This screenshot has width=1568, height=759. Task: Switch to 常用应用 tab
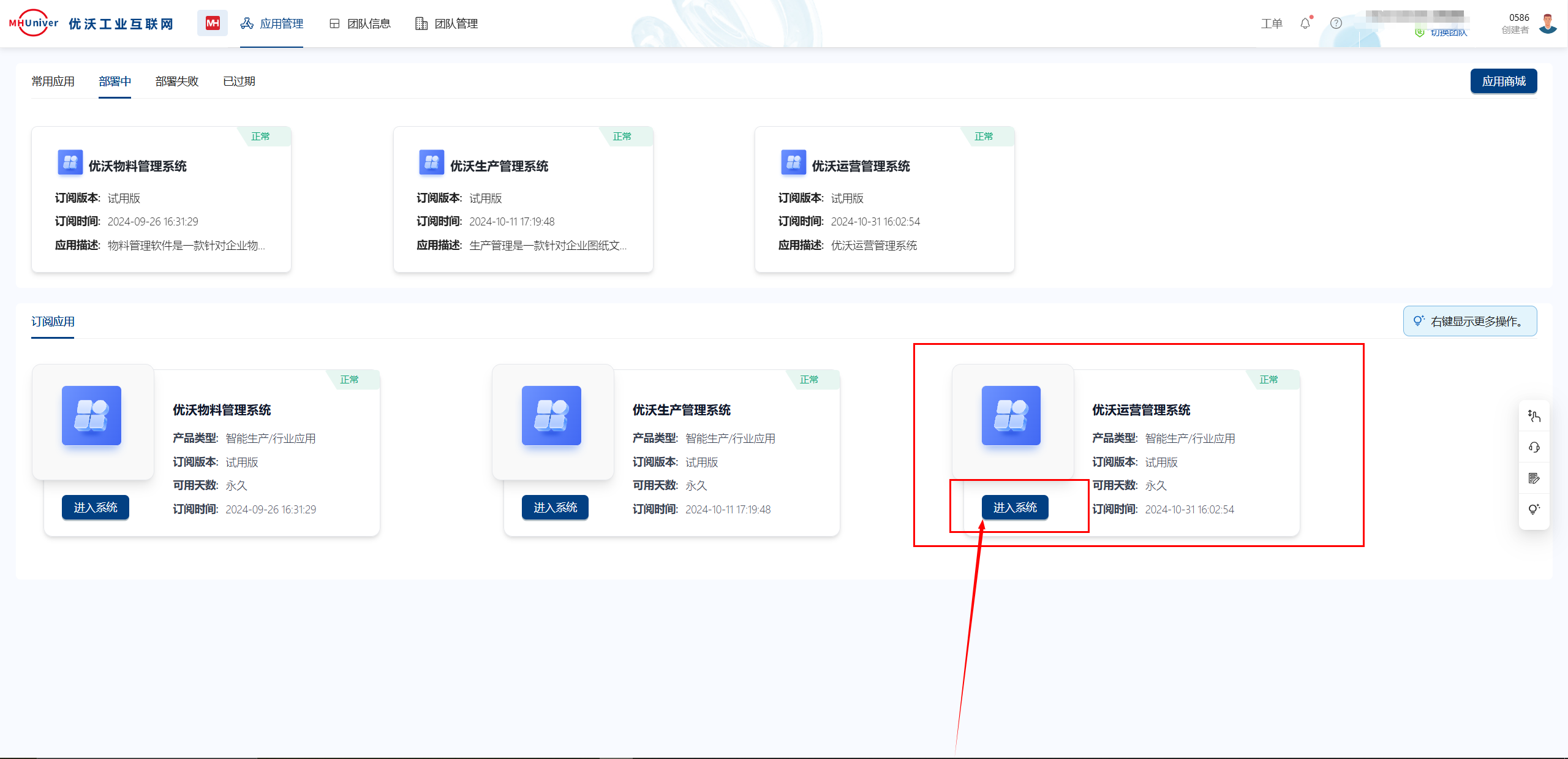(53, 81)
